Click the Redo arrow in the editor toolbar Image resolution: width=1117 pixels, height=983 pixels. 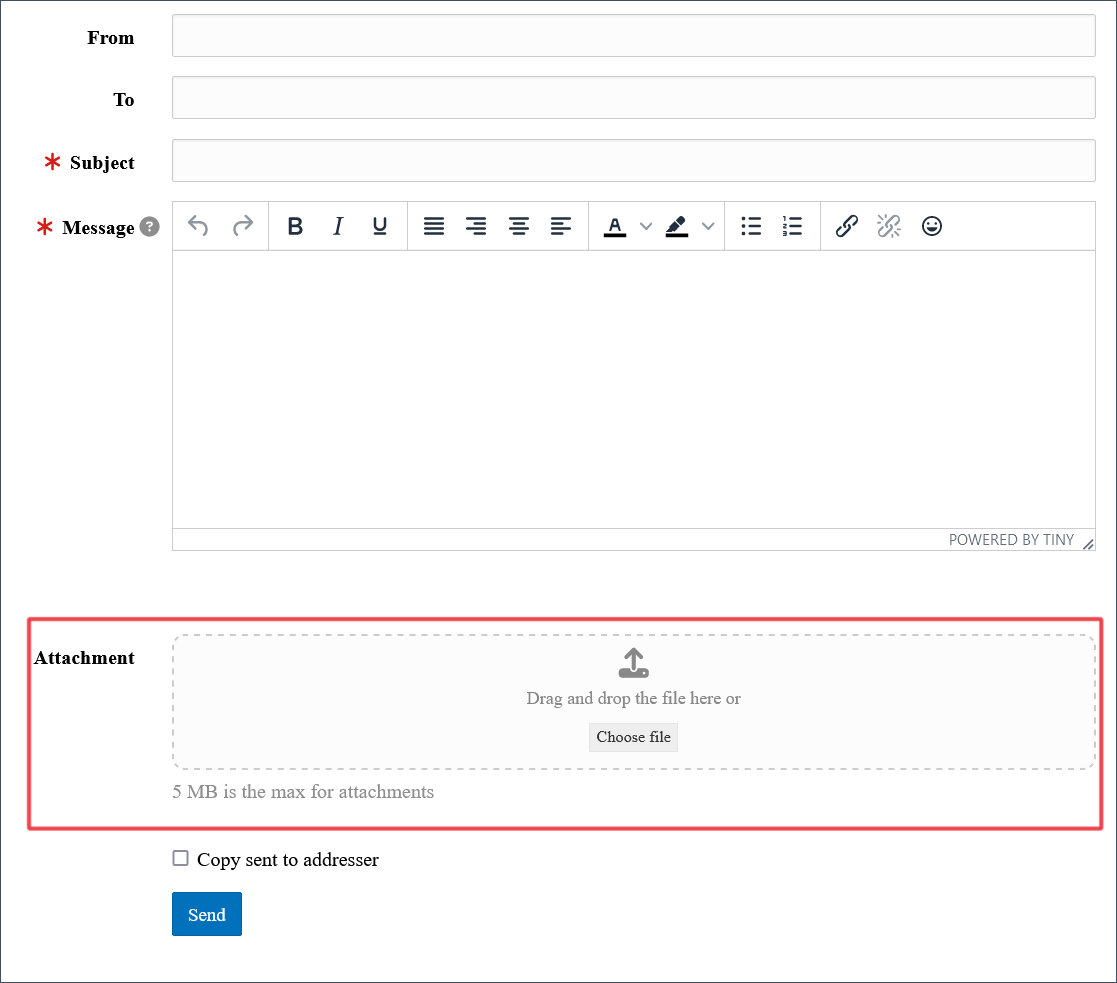(242, 227)
